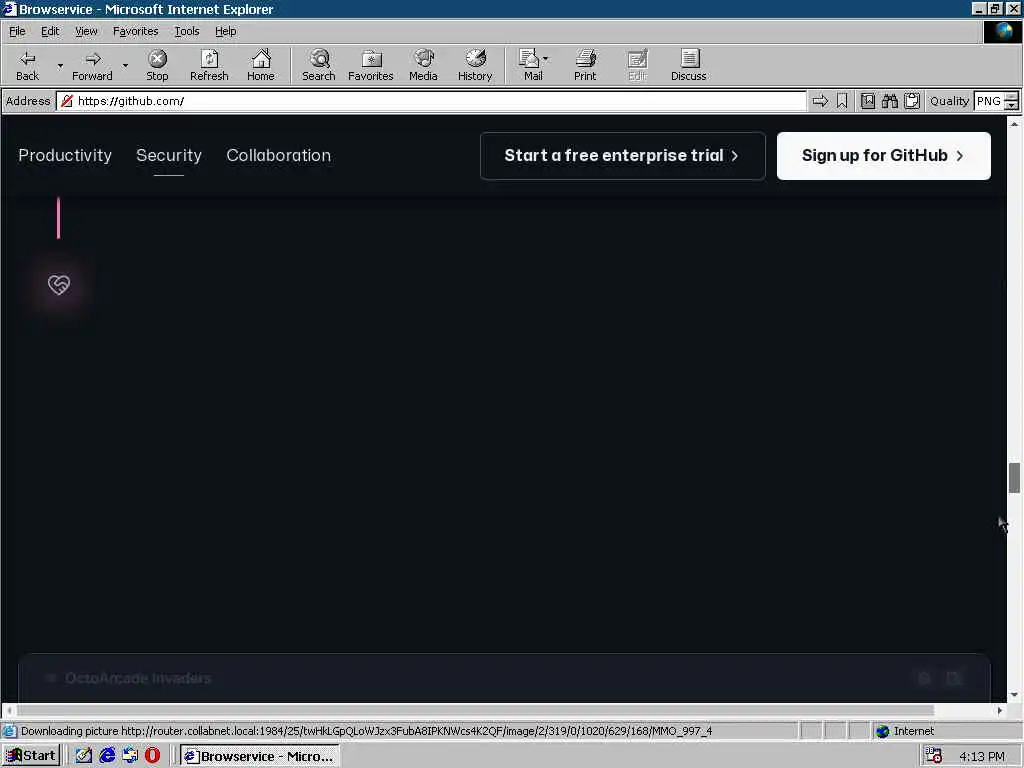This screenshot has height=768, width=1024.
Task: Stop the page from loading
Action: pyautogui.click(x=157, y=65)
